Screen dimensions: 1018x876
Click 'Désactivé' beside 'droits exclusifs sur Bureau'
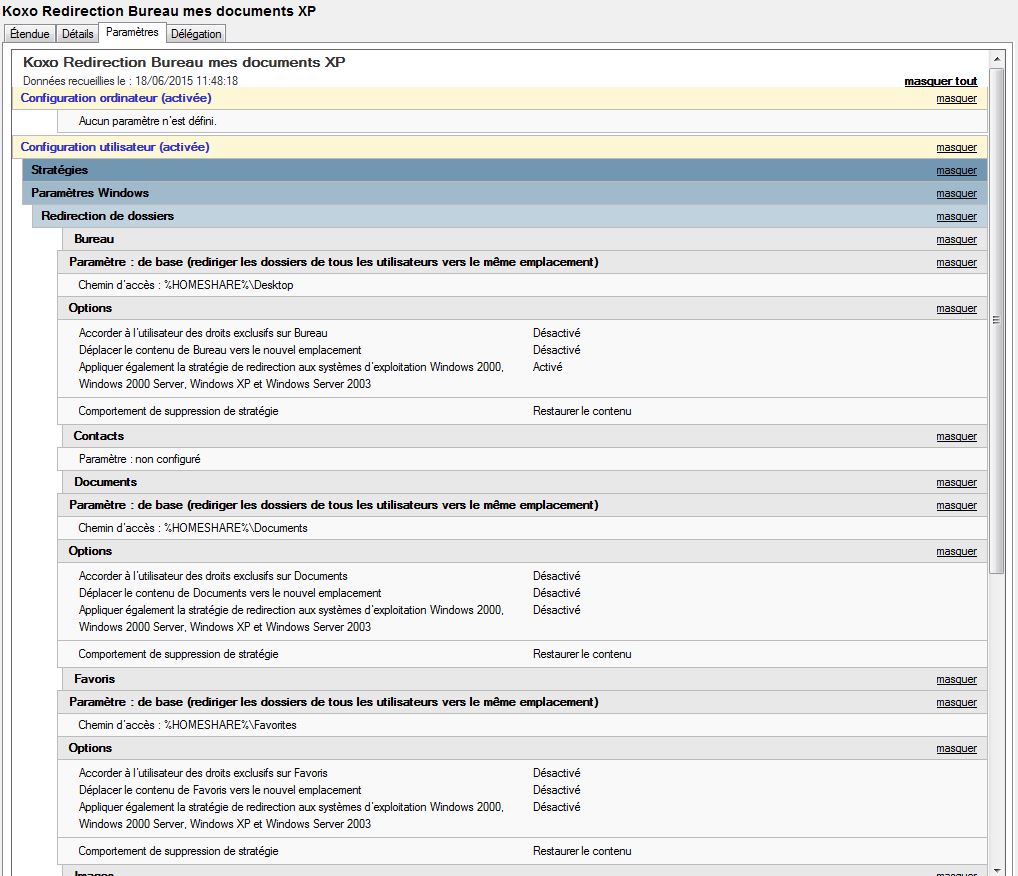point(557,333)
